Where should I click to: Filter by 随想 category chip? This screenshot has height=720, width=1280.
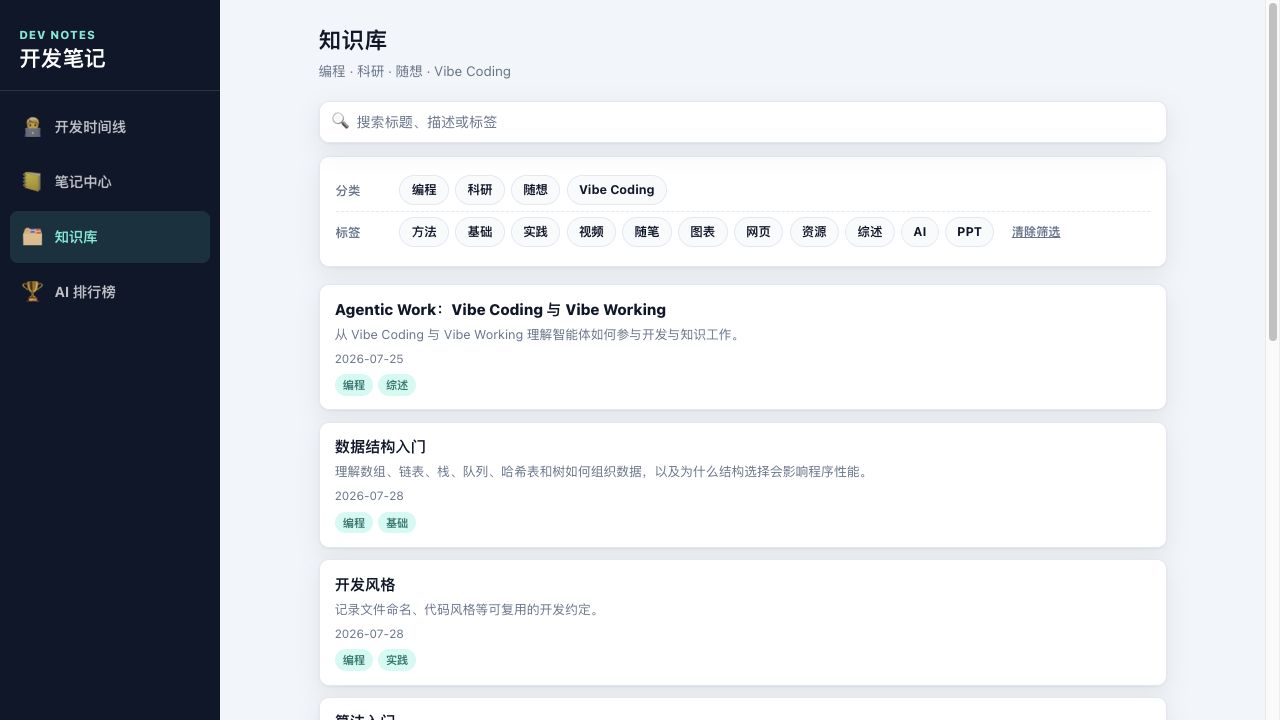pyautogui.click(x=536, y=190)
